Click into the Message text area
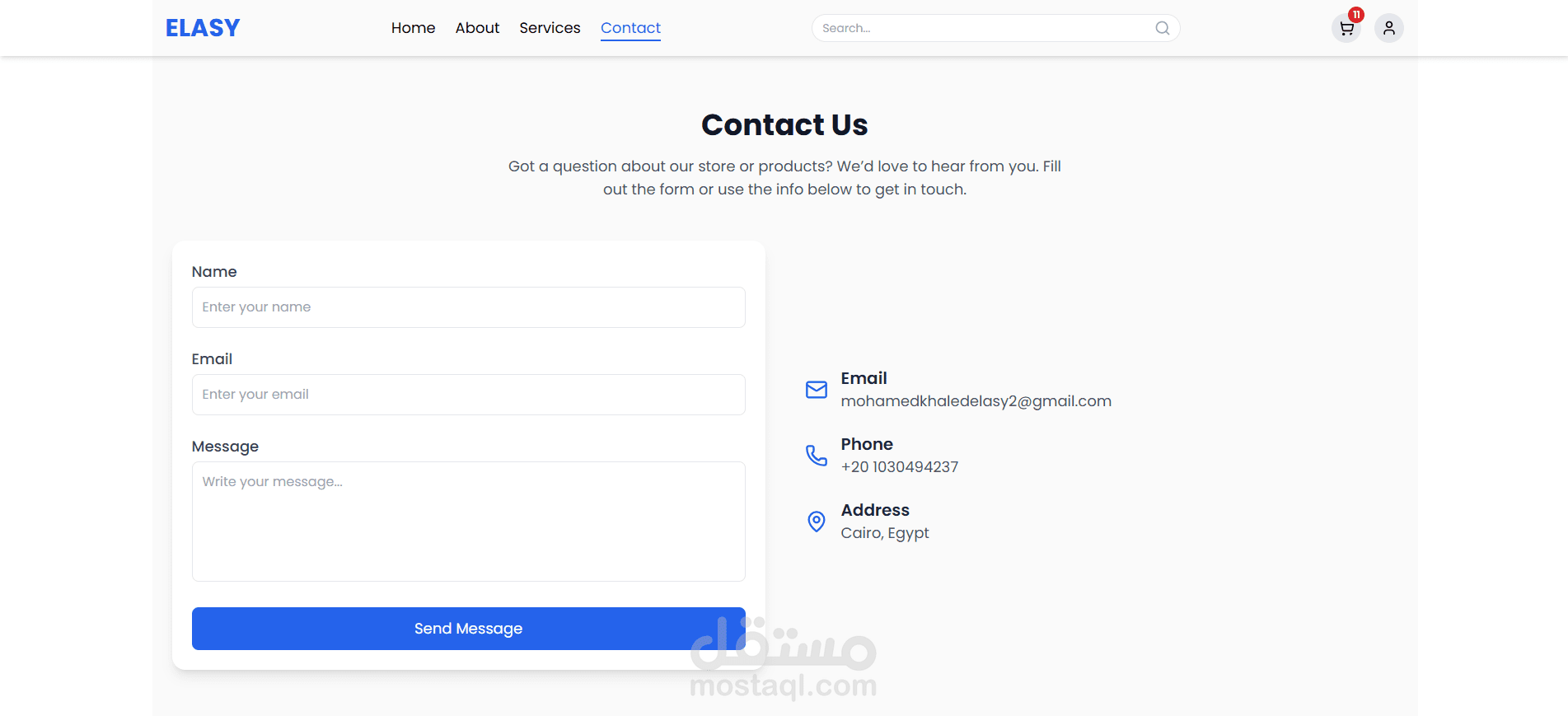This screenshot has height=716, width=1568. (468, 522)
